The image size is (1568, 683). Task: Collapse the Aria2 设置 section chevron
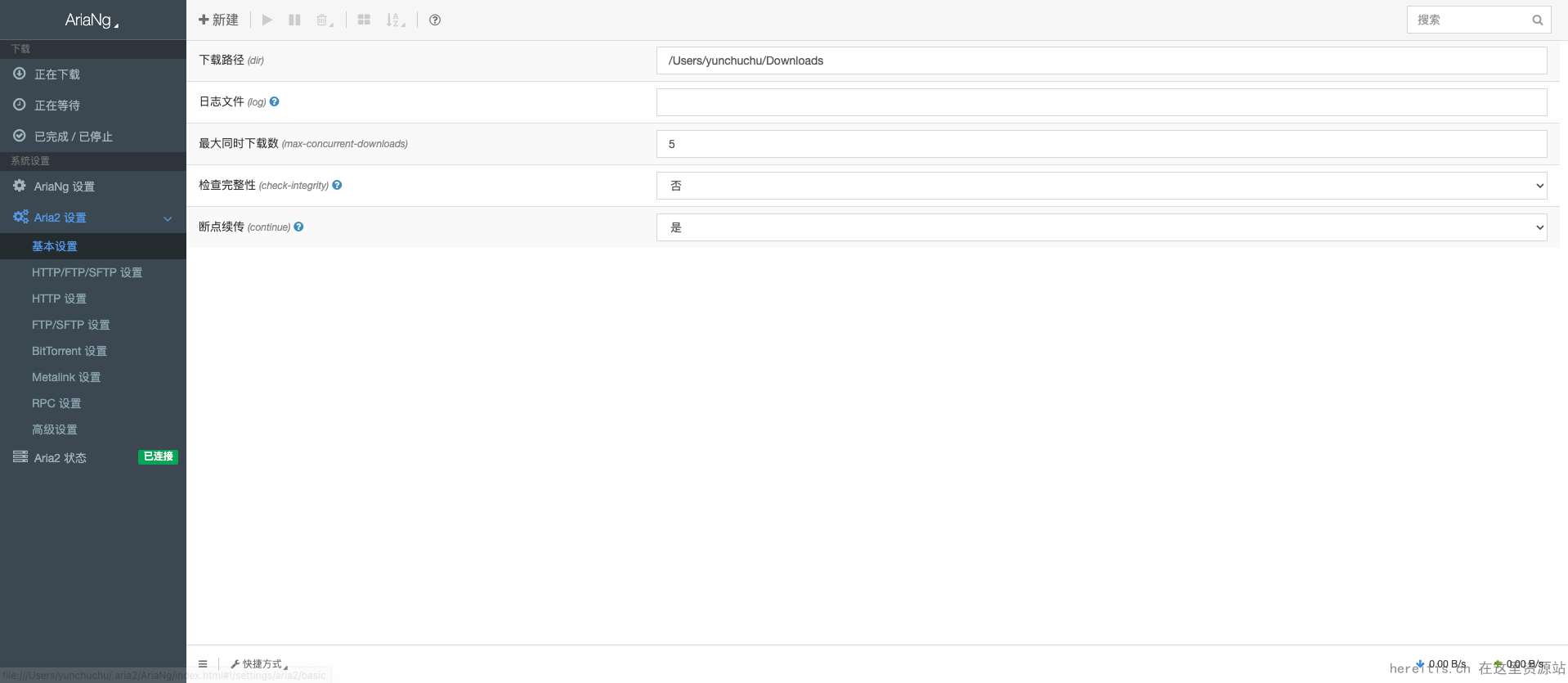pyautogui.click(x=168, y=218)
